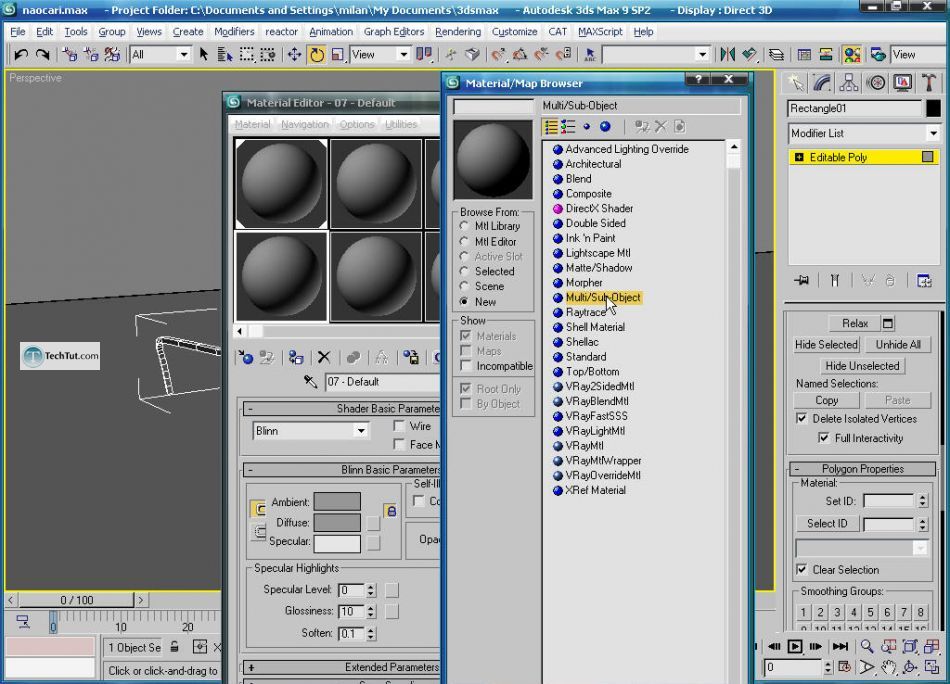Toggle Clear Selection checkbox
Image resolution: width=950 pixels, height=684 pixels.
point(802,569)
